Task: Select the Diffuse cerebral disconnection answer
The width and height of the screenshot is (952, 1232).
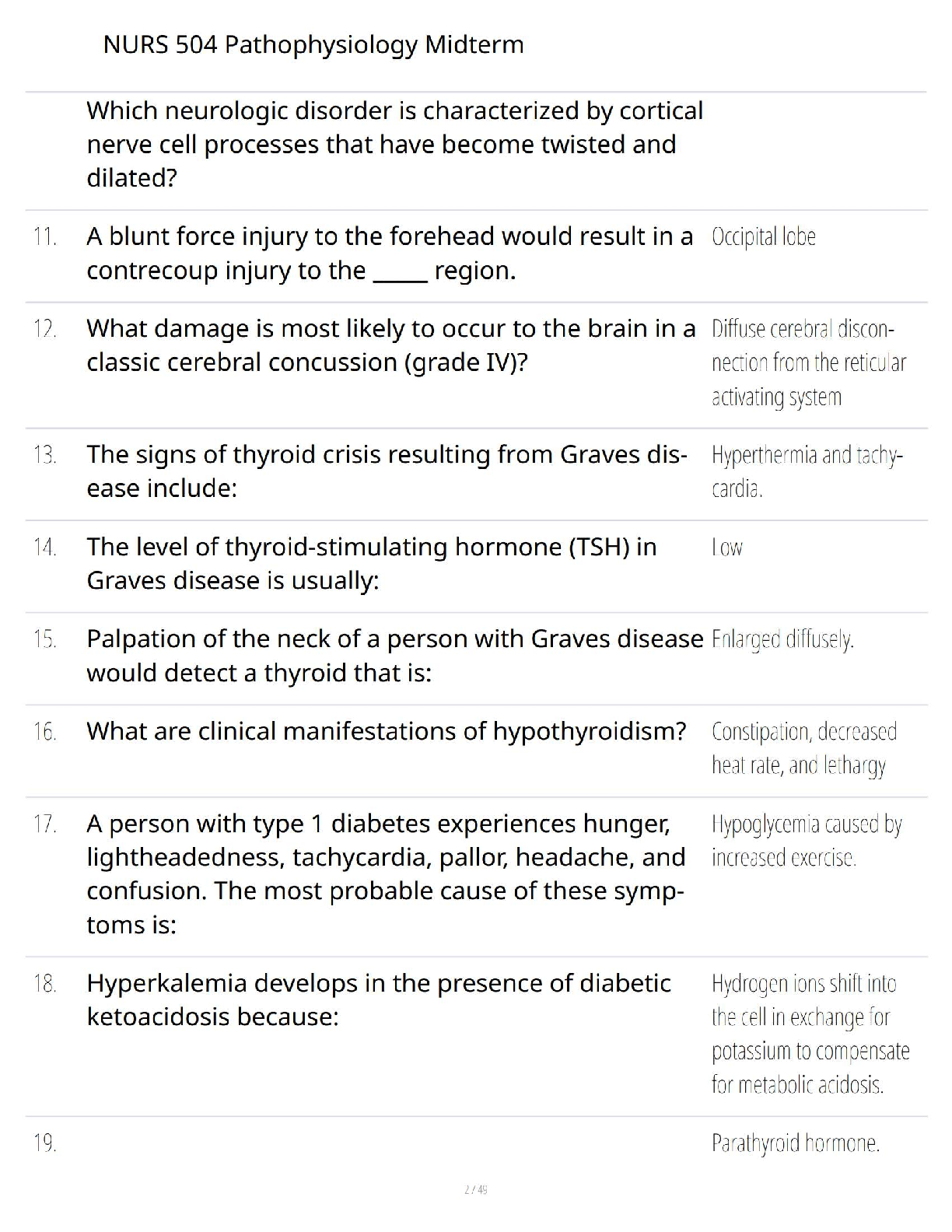Action: [x=808, y=363]
